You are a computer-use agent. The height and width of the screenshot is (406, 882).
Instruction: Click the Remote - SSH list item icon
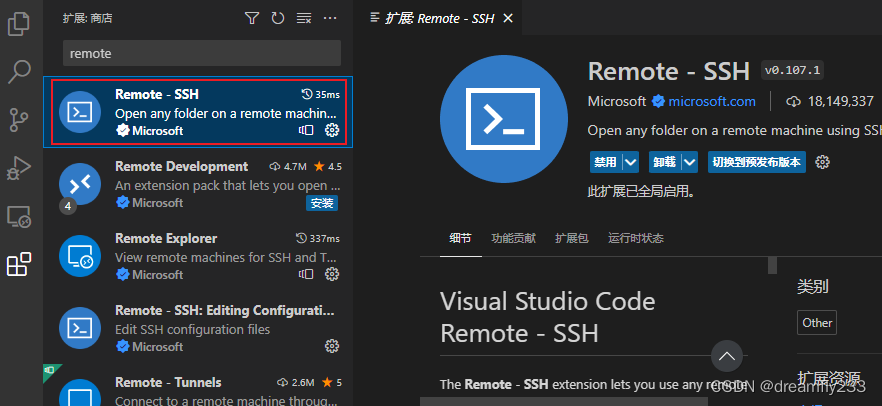80,112
